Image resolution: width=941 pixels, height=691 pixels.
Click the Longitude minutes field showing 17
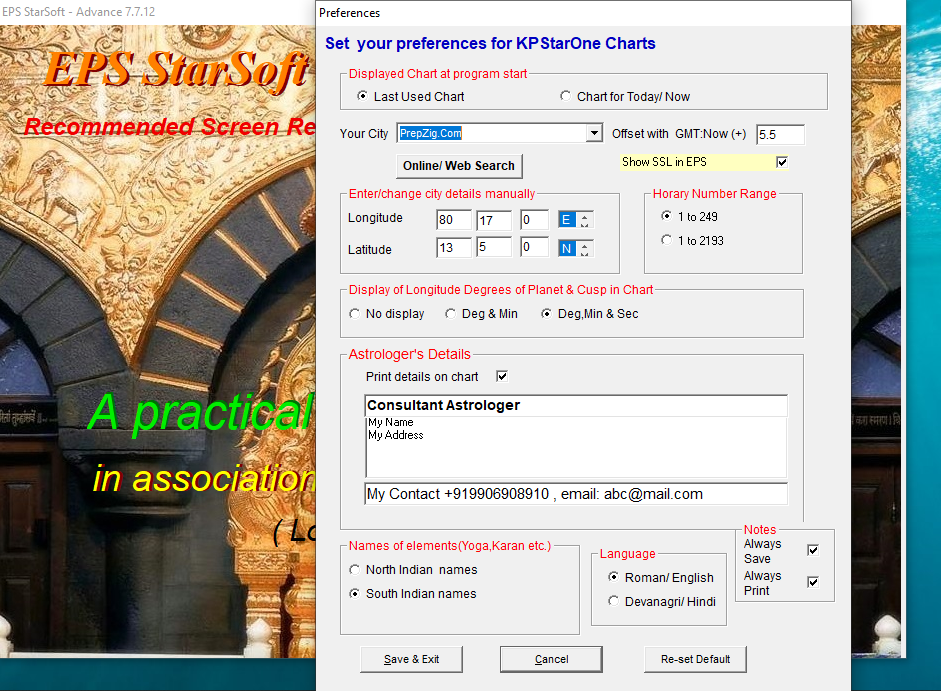494,220
